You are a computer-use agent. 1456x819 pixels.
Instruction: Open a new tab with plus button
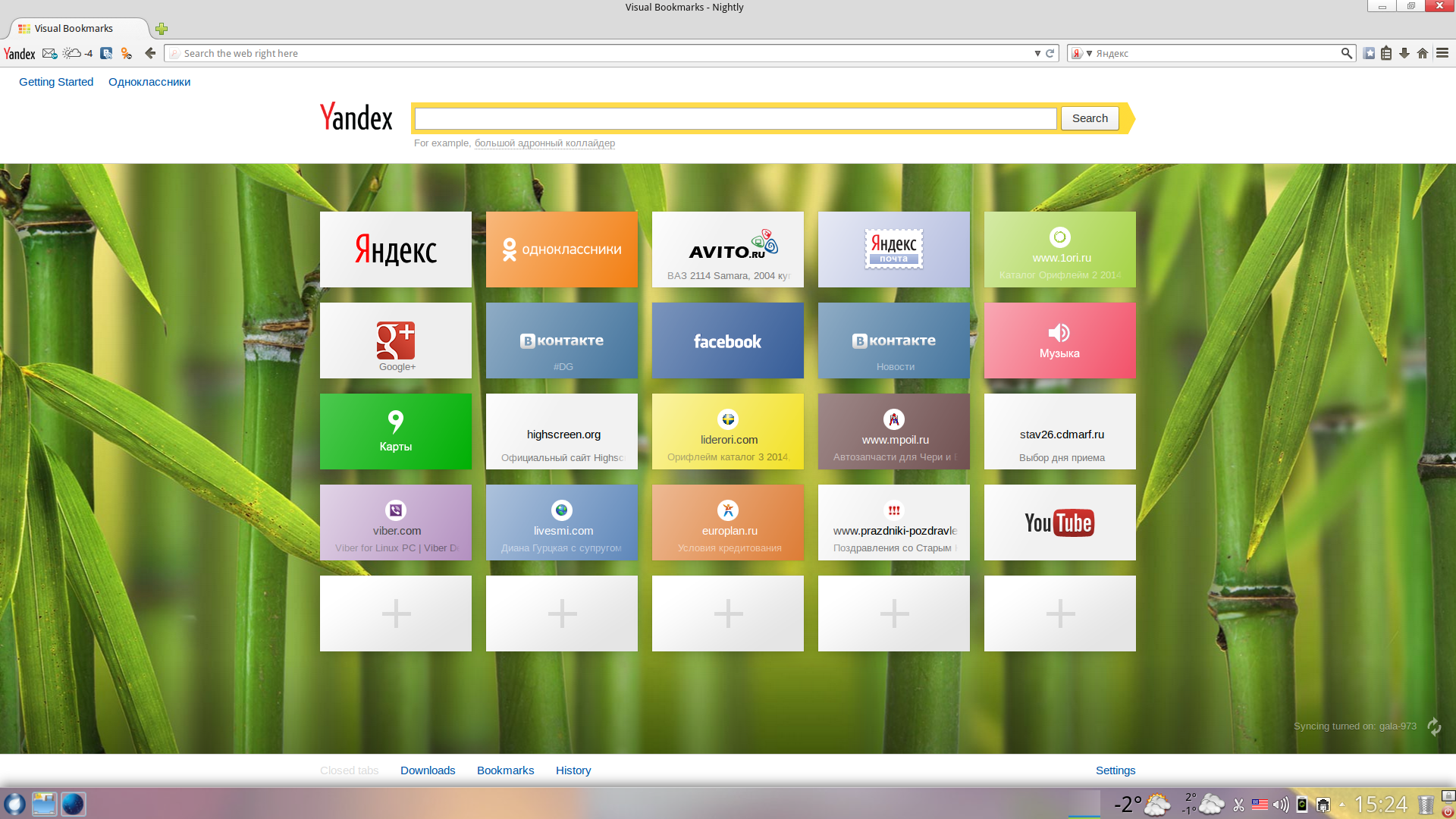pos(162,29)
